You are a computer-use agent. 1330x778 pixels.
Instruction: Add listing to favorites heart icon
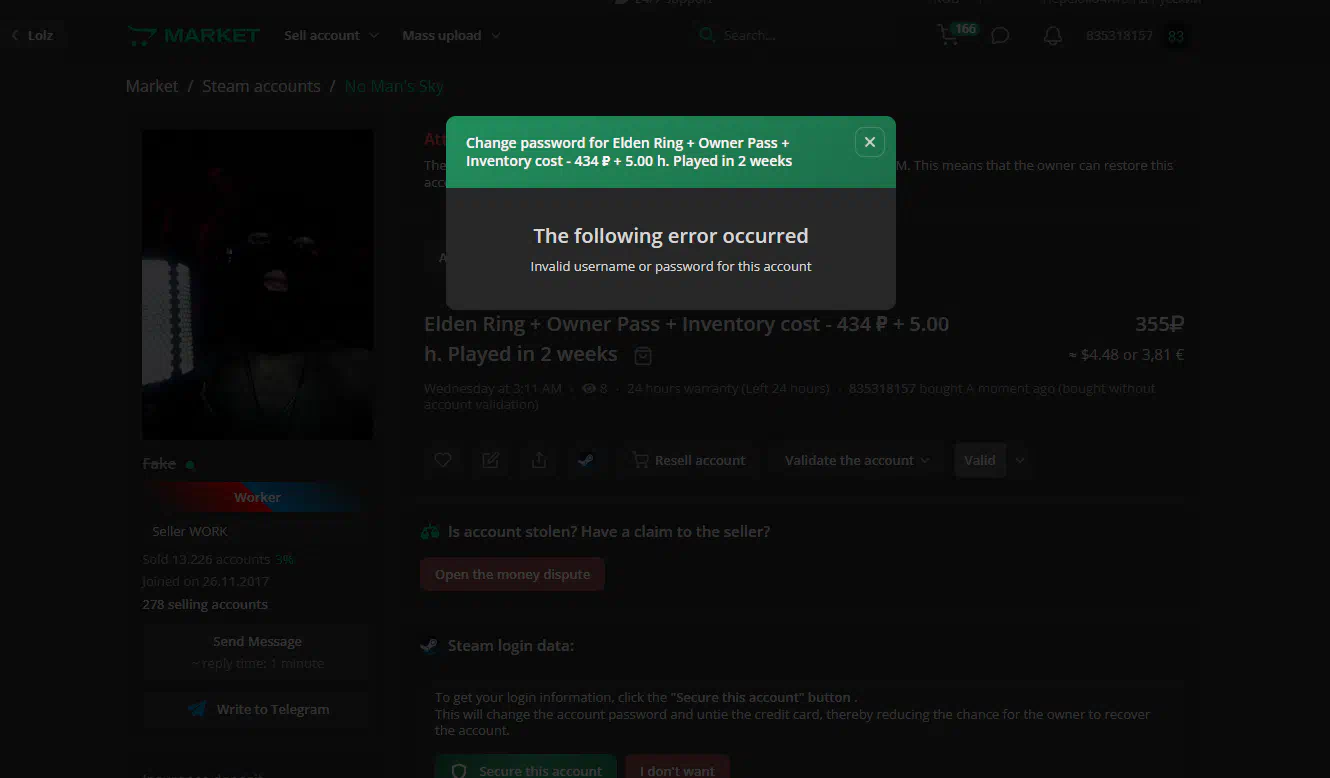pos(443,460)
